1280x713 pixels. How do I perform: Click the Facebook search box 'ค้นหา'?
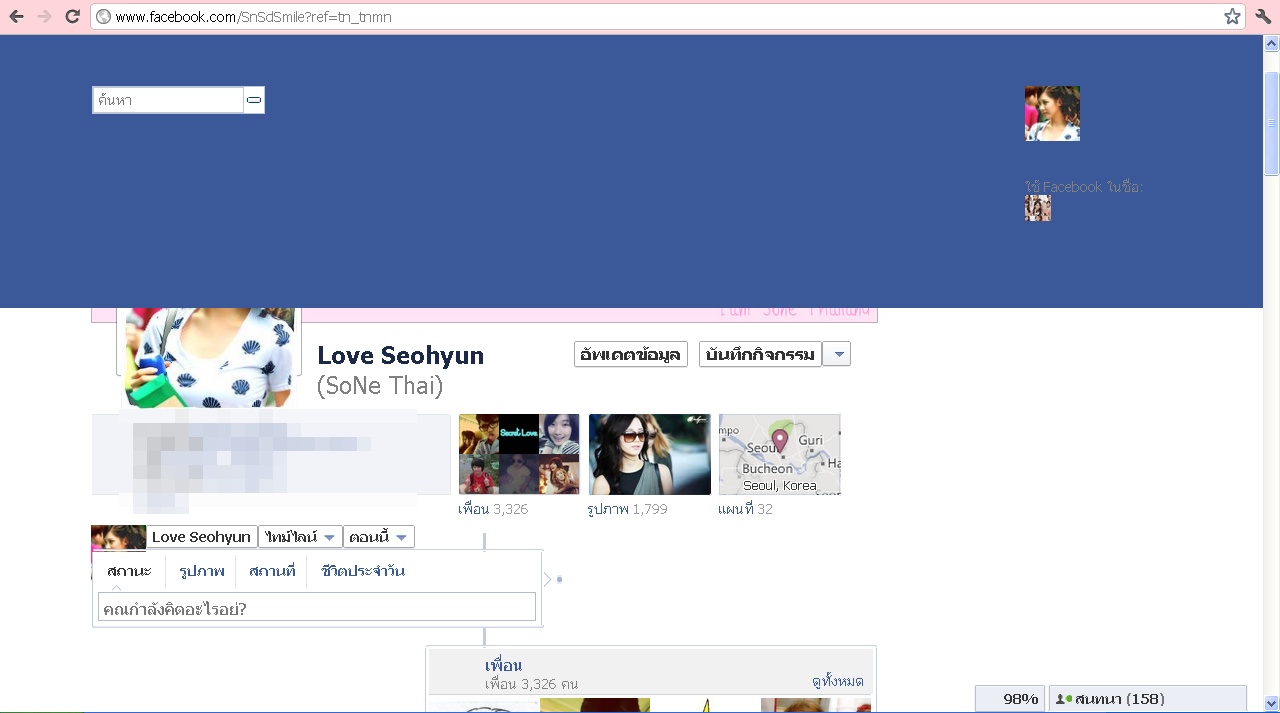[x=168, y=100]
